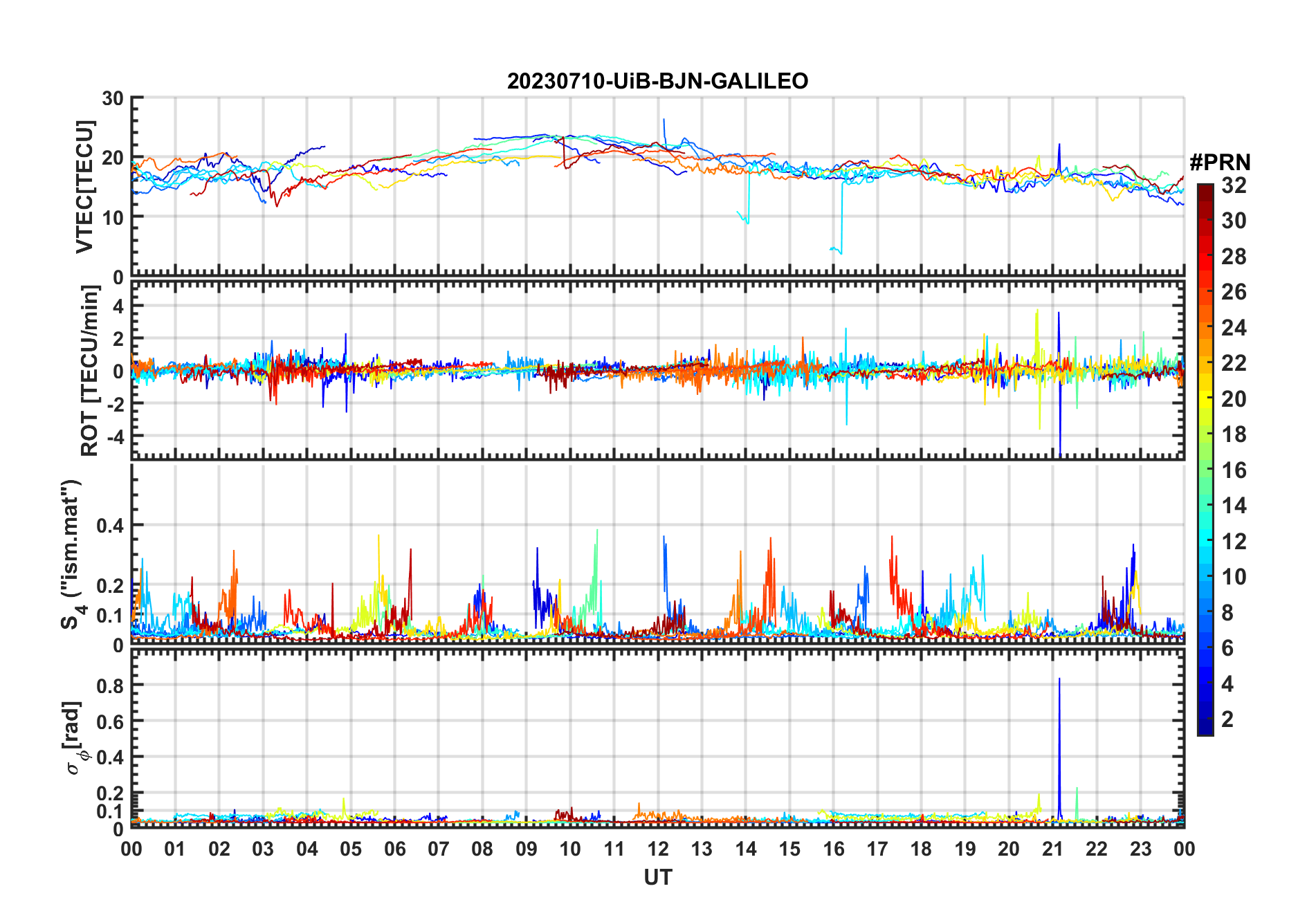Select colorbar tick label "24"
Image resolution: width=1316 pixels, height=920 pixels.
1234,328
